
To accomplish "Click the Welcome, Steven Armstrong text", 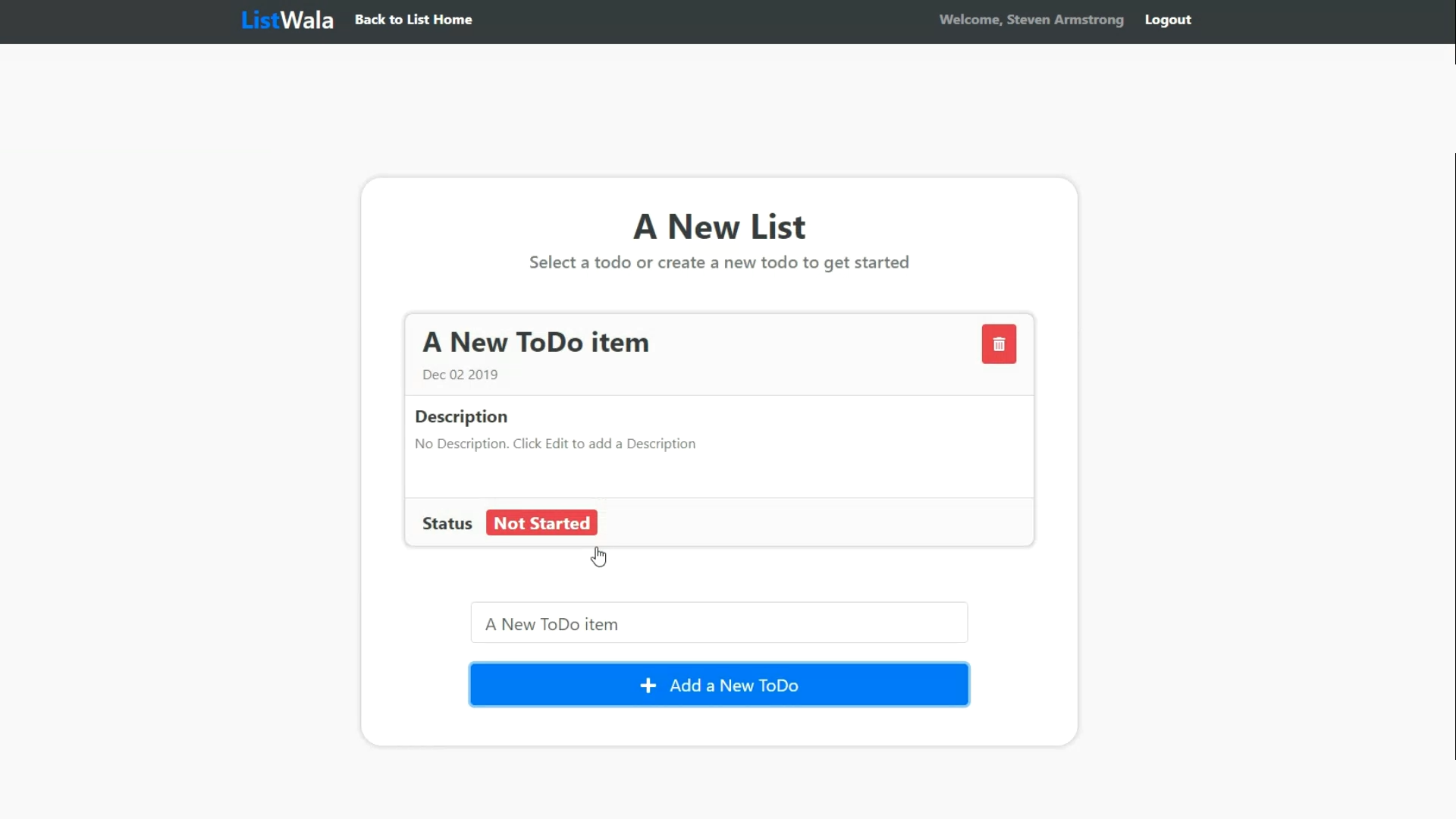I will click(1031, 20).
